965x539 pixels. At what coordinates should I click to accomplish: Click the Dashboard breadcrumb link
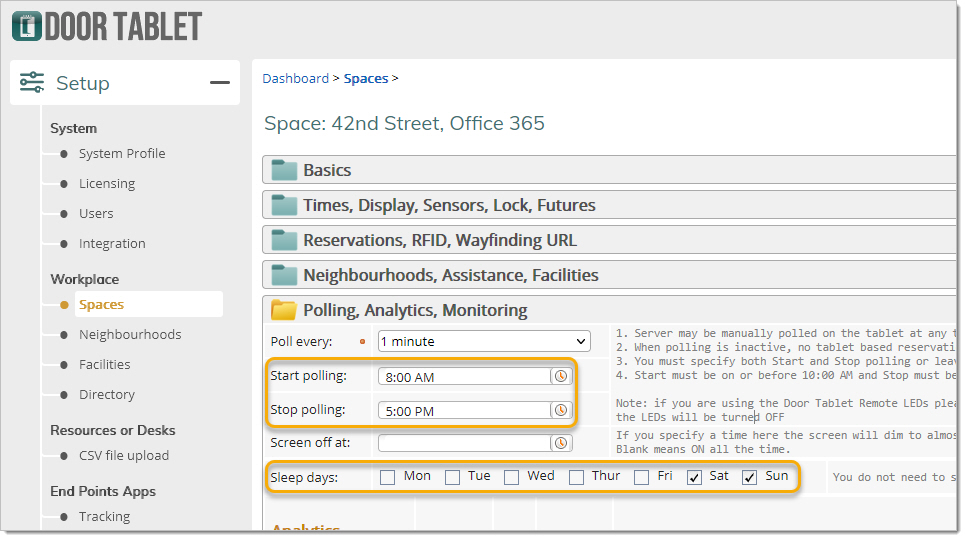295,78
